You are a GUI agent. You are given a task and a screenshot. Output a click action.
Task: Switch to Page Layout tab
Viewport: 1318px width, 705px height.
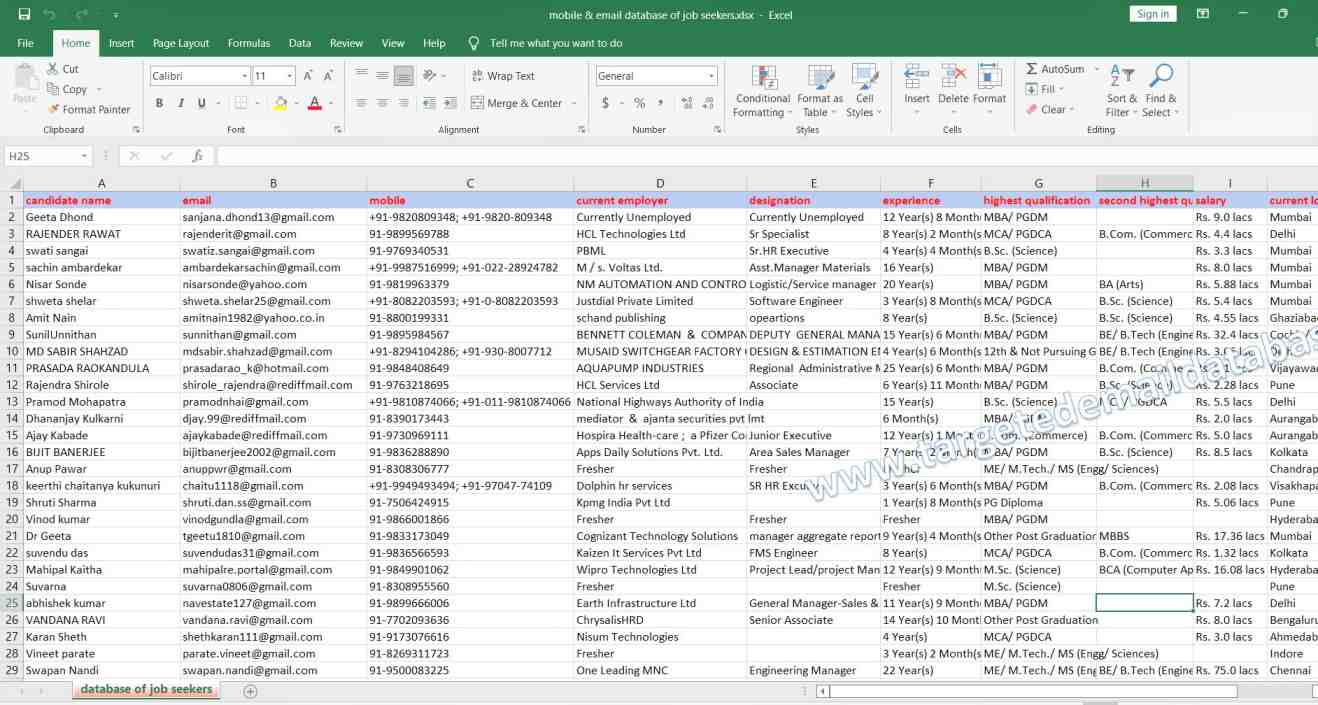181,43
